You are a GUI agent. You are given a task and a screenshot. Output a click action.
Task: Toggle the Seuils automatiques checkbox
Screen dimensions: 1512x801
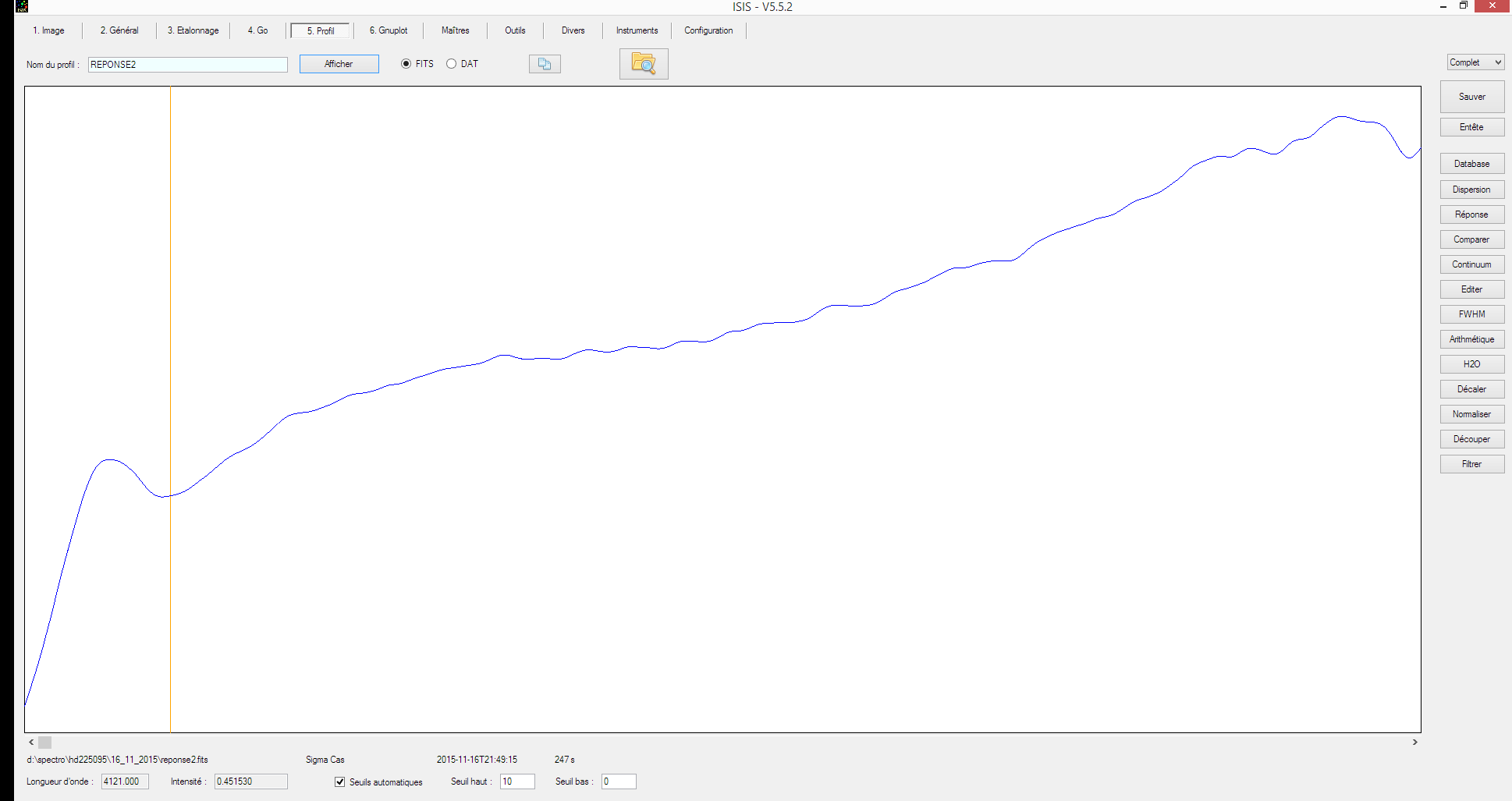[x=340, y=782]
